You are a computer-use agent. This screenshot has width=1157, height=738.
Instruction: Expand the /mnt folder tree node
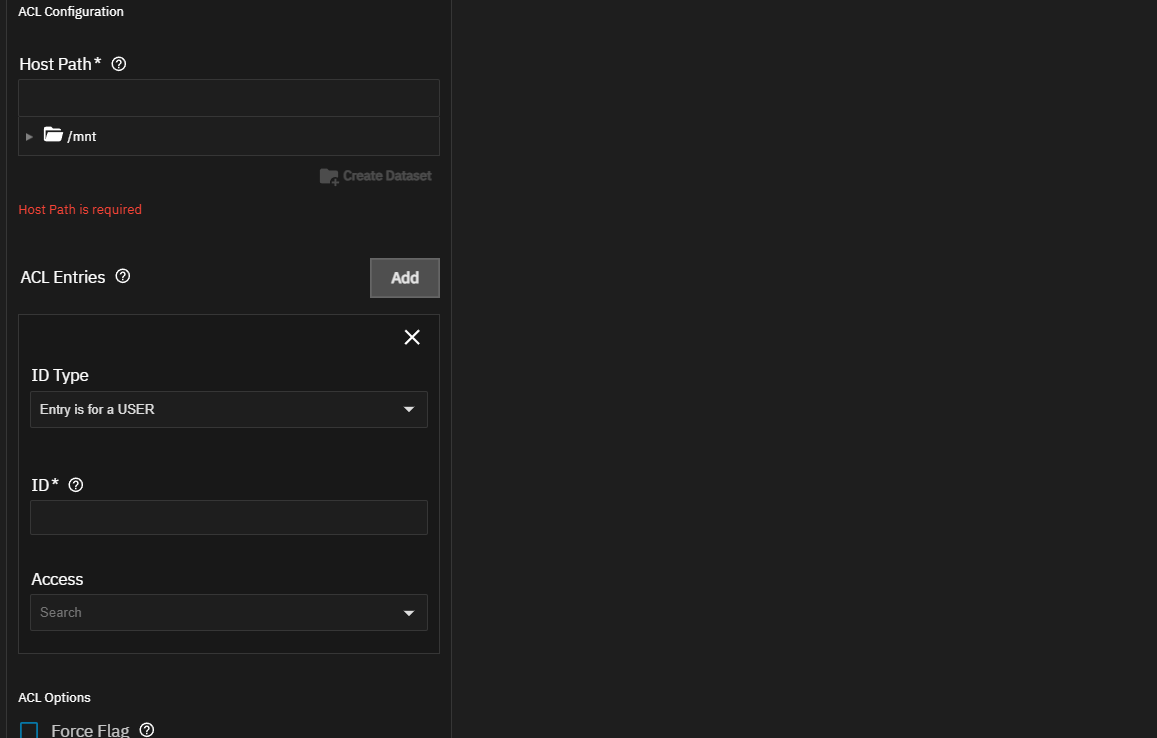(x=30, y=137)
